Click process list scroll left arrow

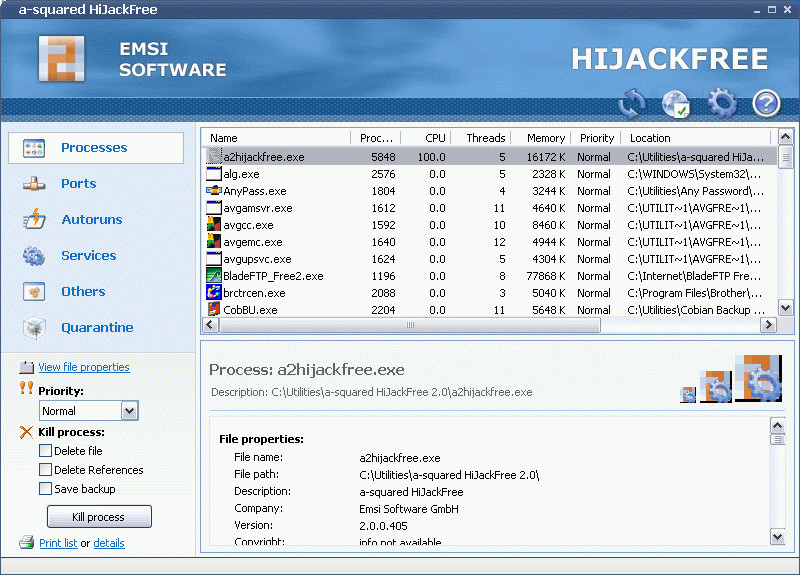click(x=211, y=325)
